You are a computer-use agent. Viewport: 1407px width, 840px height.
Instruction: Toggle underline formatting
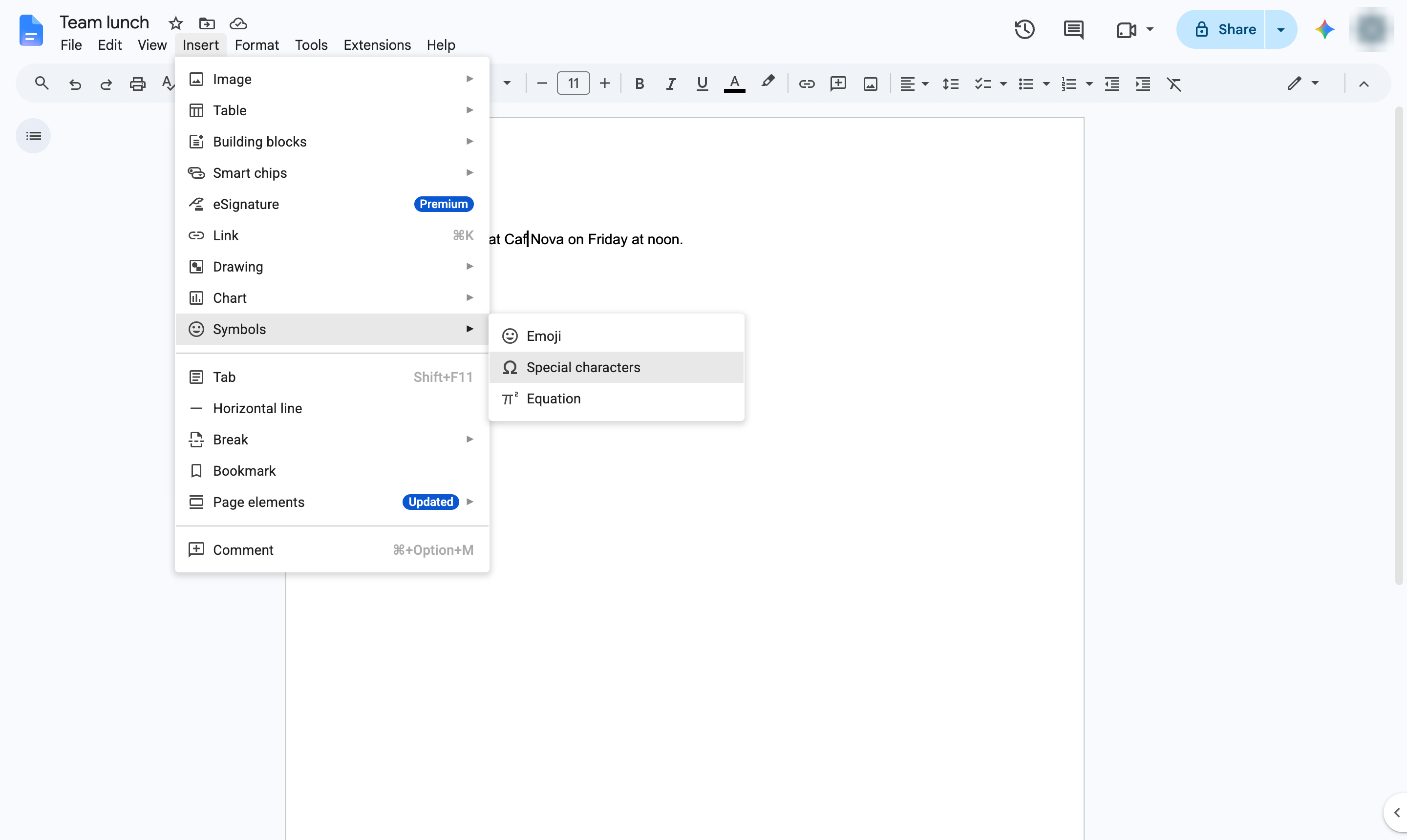(x=702, y=84)
